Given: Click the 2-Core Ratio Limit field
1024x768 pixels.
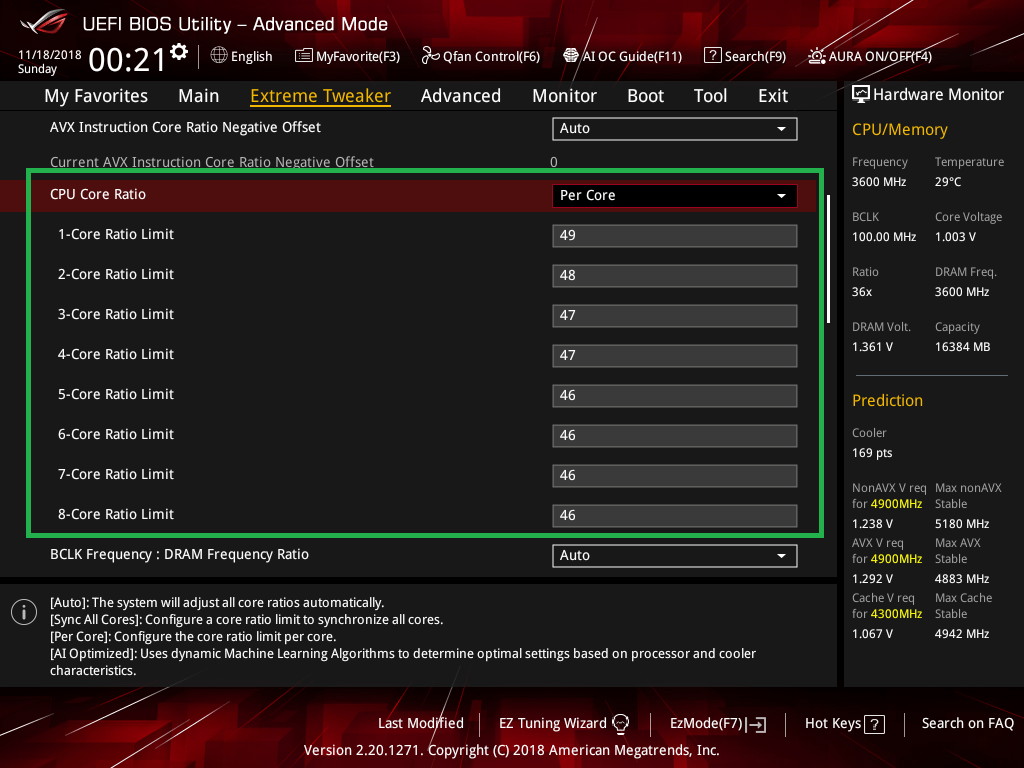Looking at the screenshot, I should 675,276.
